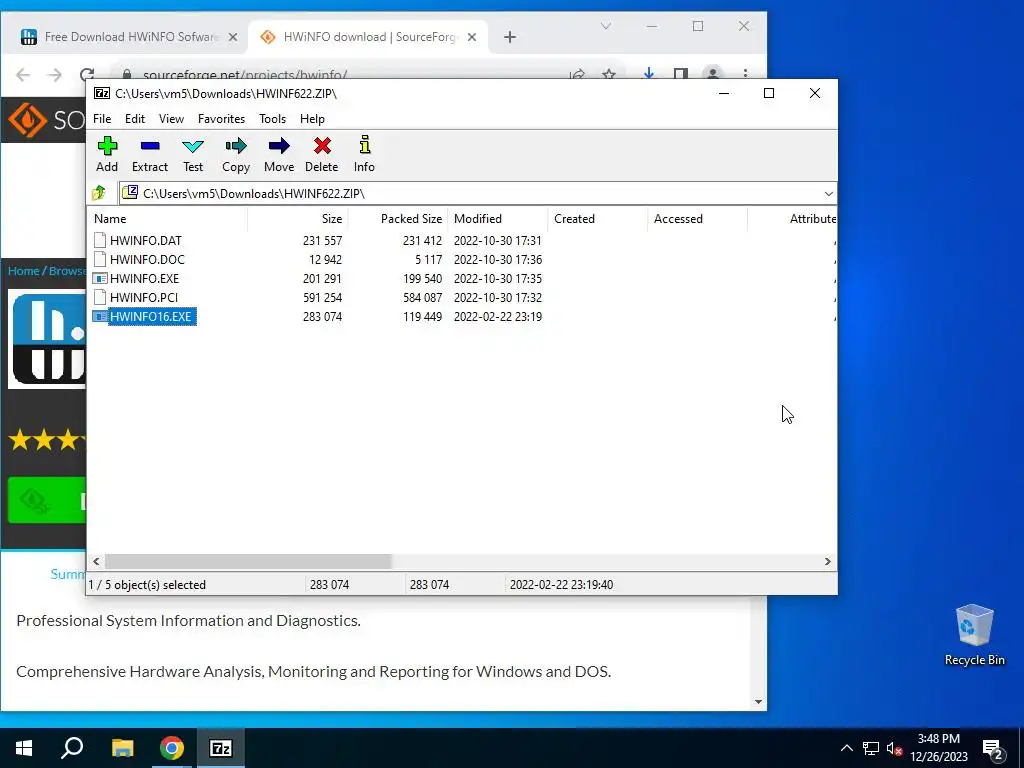Go up one folder level icon
The image size is (1024, 768).
pos(99,193)
